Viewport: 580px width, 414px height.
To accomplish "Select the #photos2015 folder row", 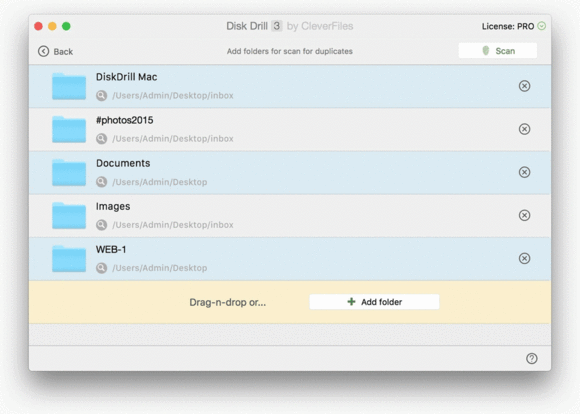I will click(x=290, y=129).
